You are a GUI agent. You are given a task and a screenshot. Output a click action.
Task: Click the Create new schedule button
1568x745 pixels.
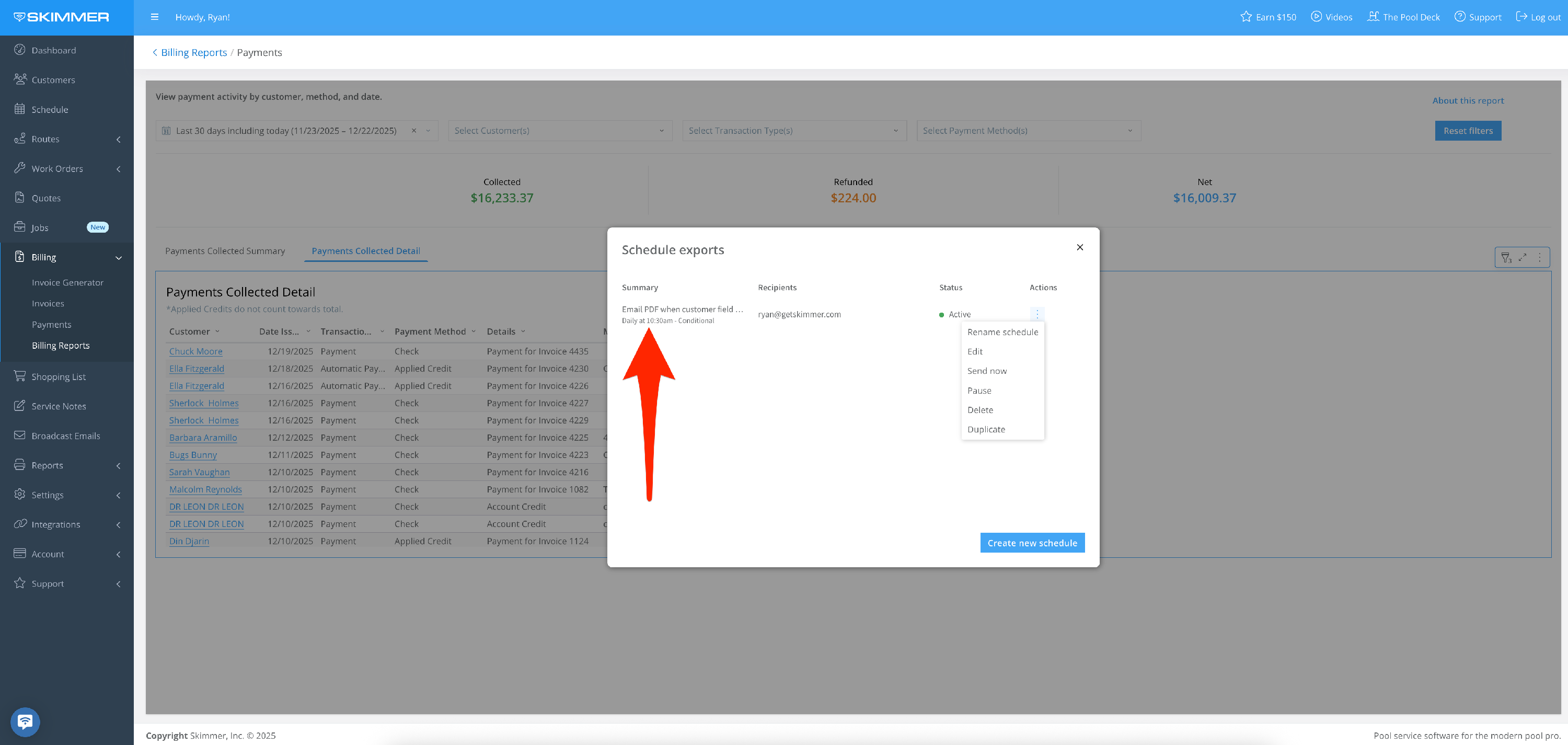tap(1032, 543)
